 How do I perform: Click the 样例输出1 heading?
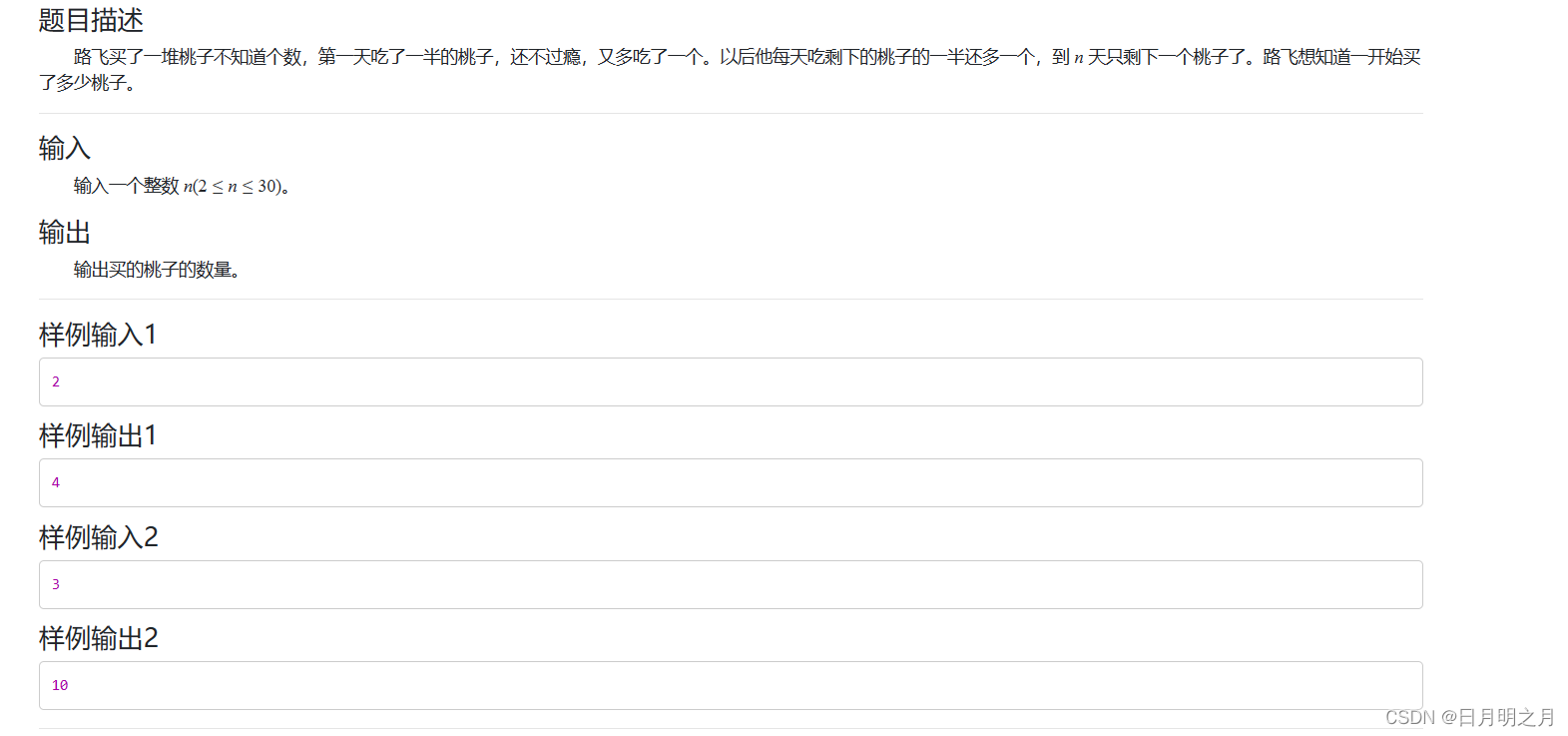98,435
